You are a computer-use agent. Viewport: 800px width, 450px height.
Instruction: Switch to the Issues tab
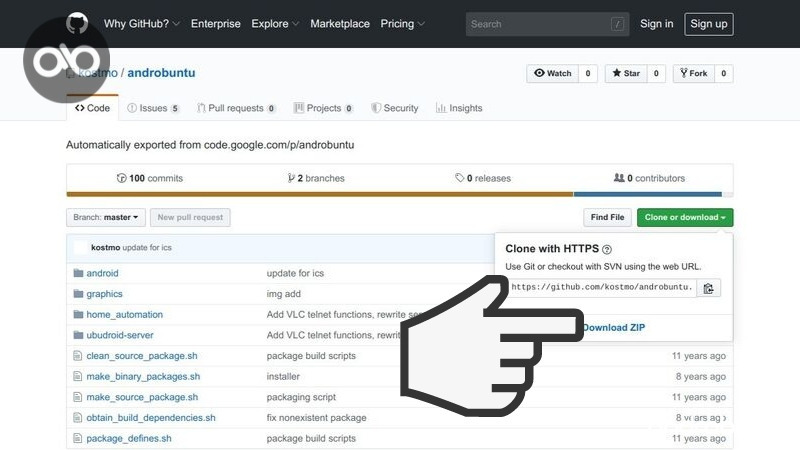coord(153,108)
